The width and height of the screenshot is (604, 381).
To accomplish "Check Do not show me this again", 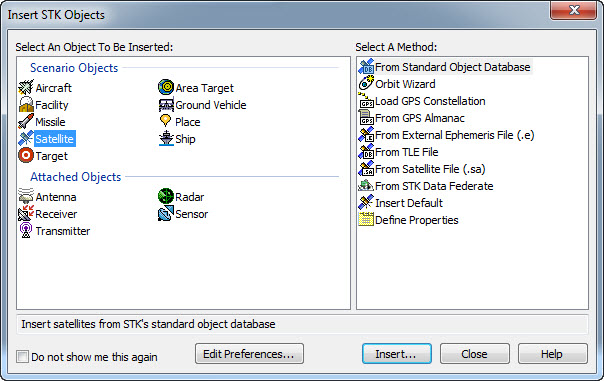I will click(22, 356).
